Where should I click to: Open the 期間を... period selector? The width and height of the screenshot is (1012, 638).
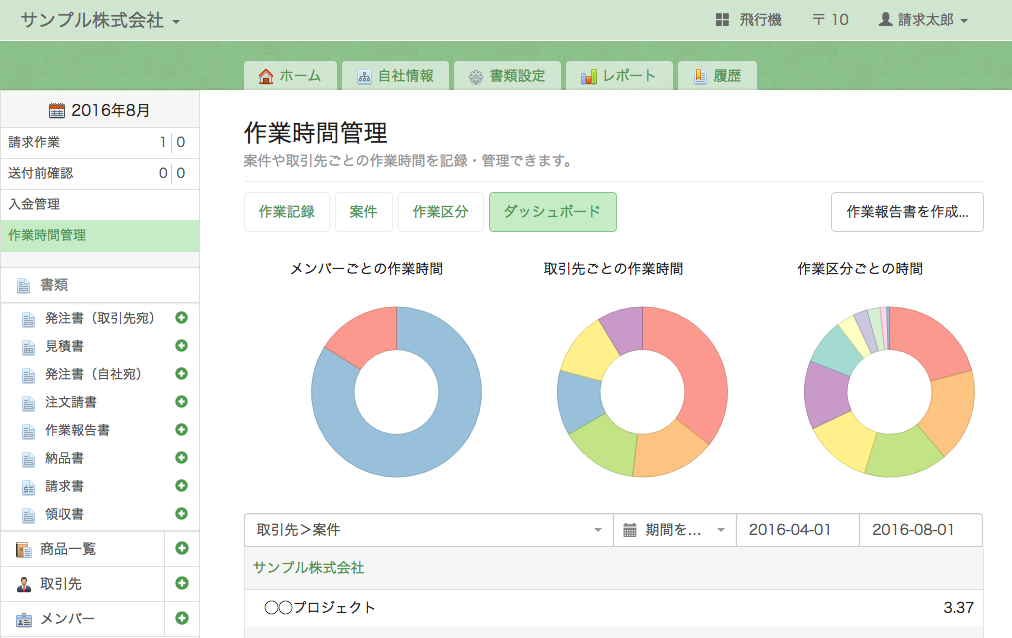674,530
